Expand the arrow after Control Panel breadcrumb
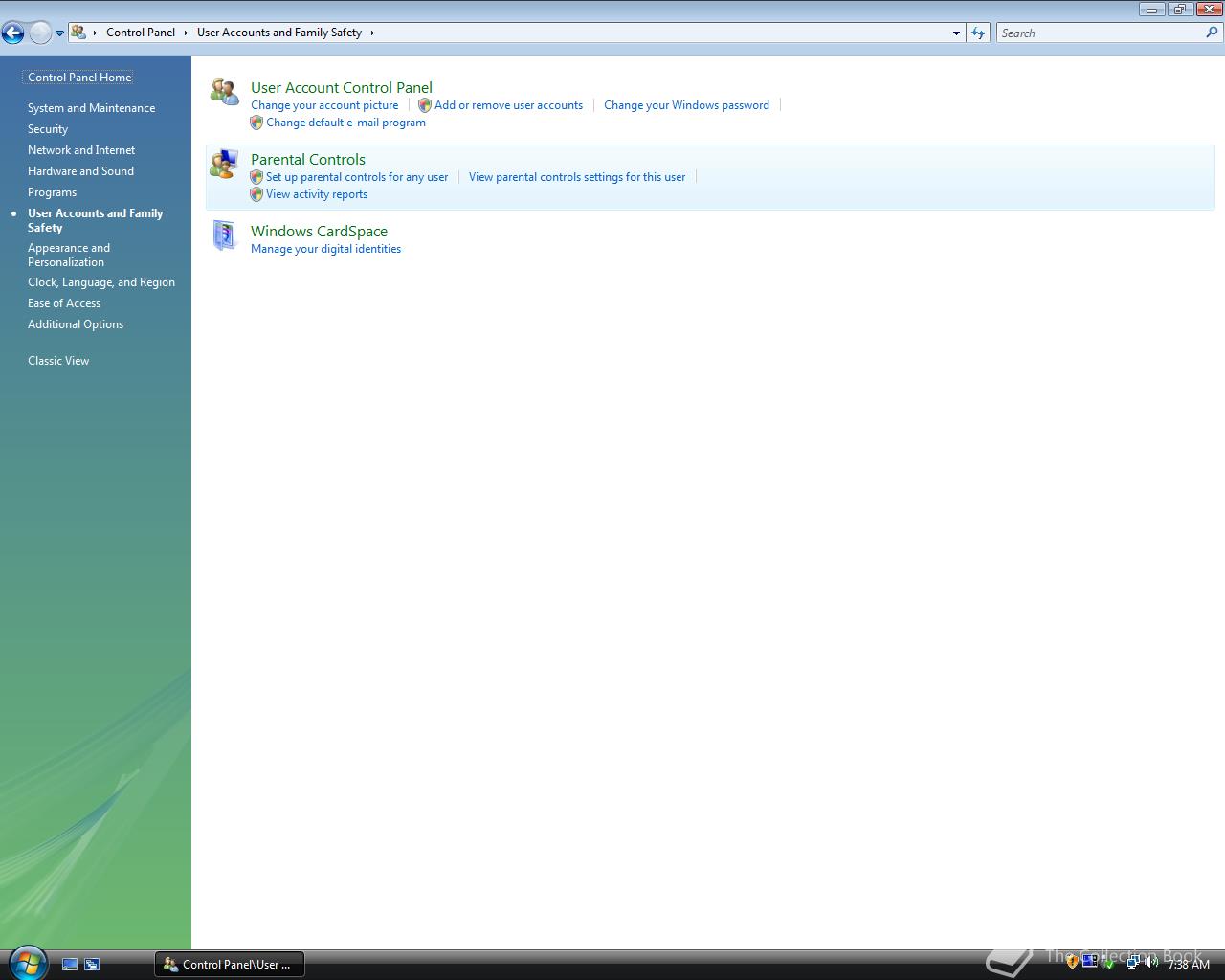 187,33
